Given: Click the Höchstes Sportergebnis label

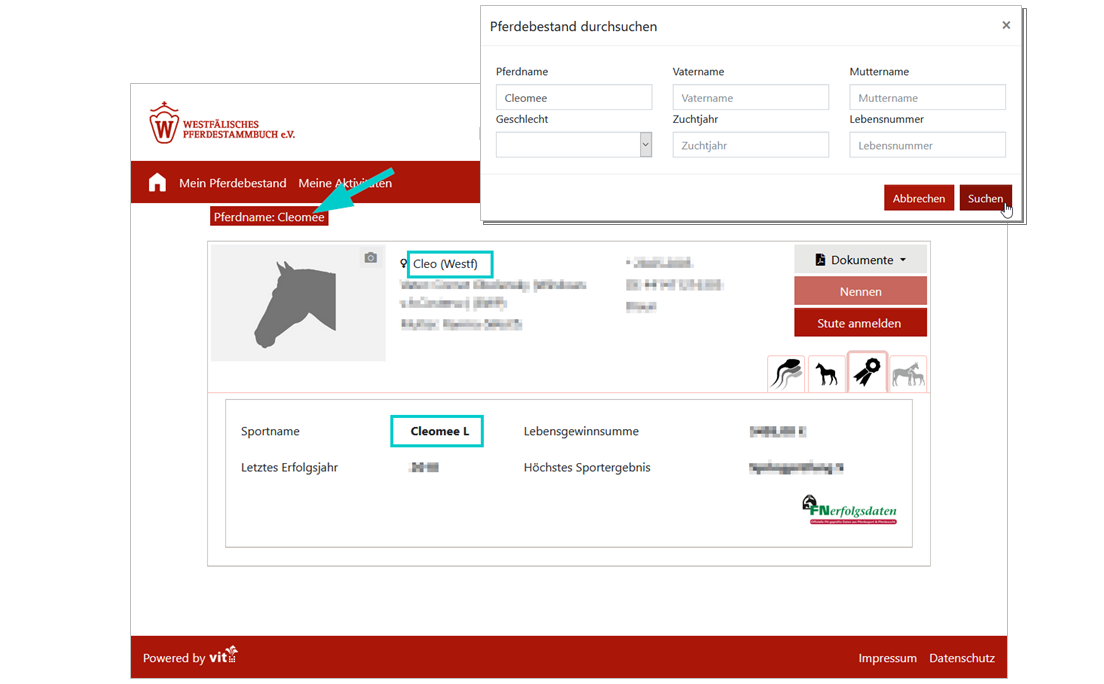Looking at the screenshot, I should point(587,467).
